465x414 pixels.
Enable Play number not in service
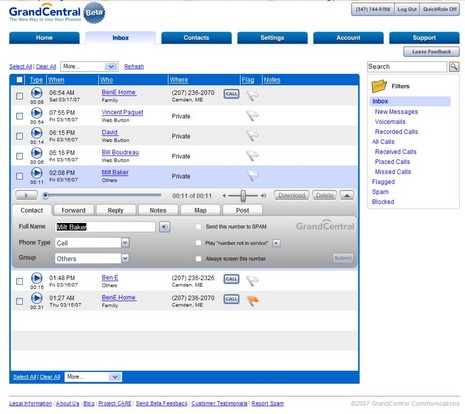(198, 243)
